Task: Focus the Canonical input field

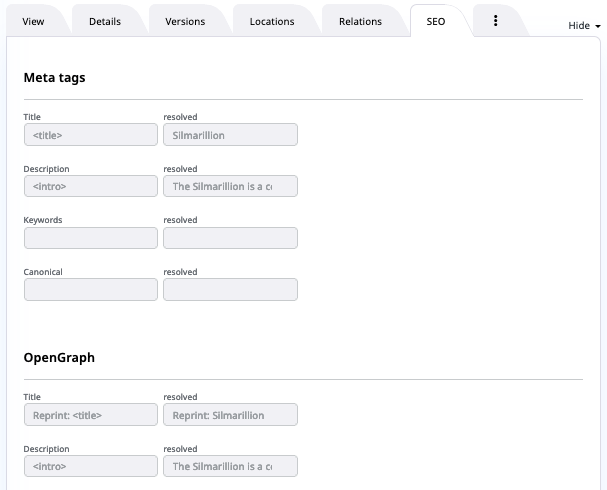Action: tap(90, 290)
